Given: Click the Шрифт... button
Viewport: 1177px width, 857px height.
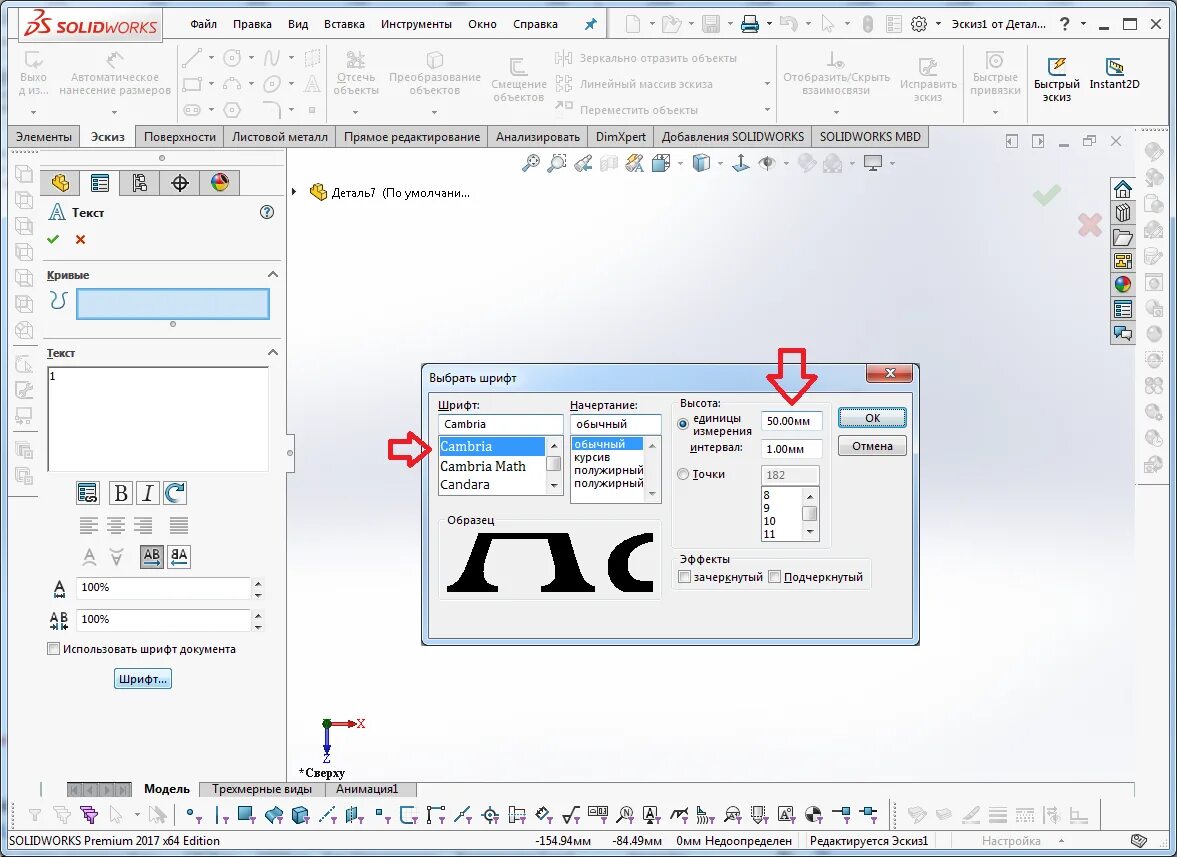Looking at the screenshot, I should 143,679.
